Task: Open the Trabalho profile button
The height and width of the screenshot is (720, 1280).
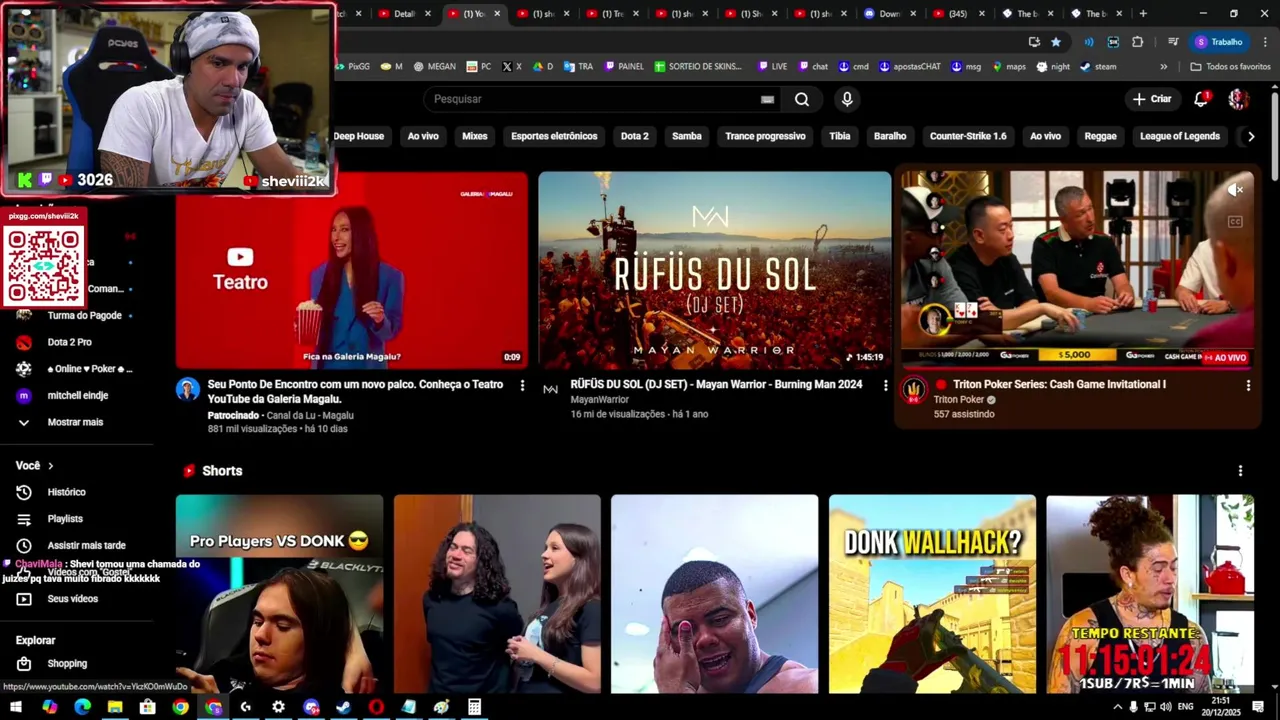Action: (x=1218, y=42)
